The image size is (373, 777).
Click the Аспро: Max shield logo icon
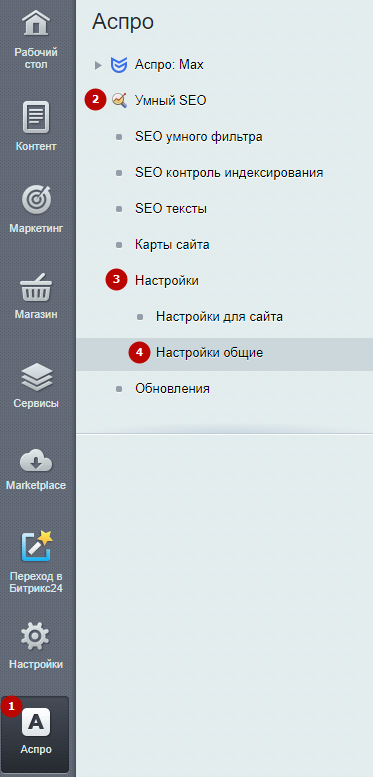(119, 65)
